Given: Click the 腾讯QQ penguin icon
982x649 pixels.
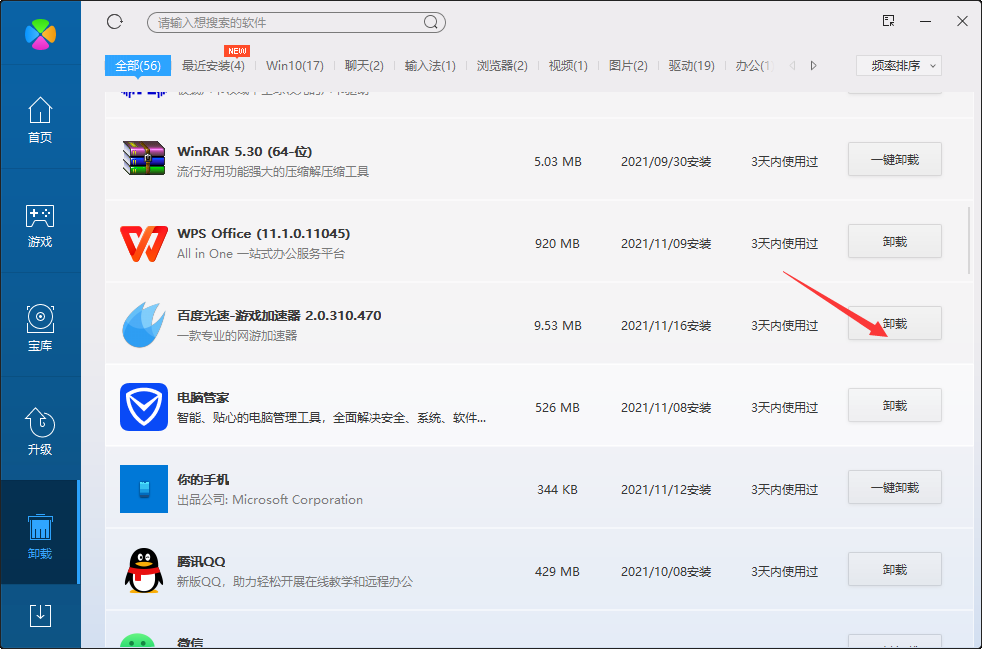Looking at the screenshot, I should tap(144, 570).
